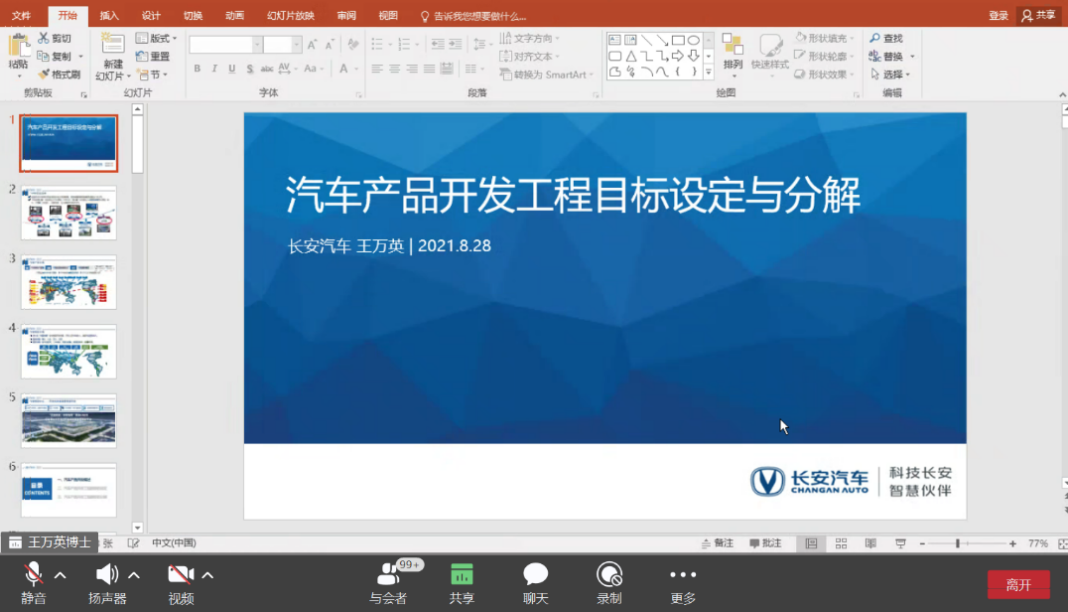Viewport: 1068px width, 612px height.
Task: Open the layout (版式) dropdown in the ribbon
Action: coord(162,39)
